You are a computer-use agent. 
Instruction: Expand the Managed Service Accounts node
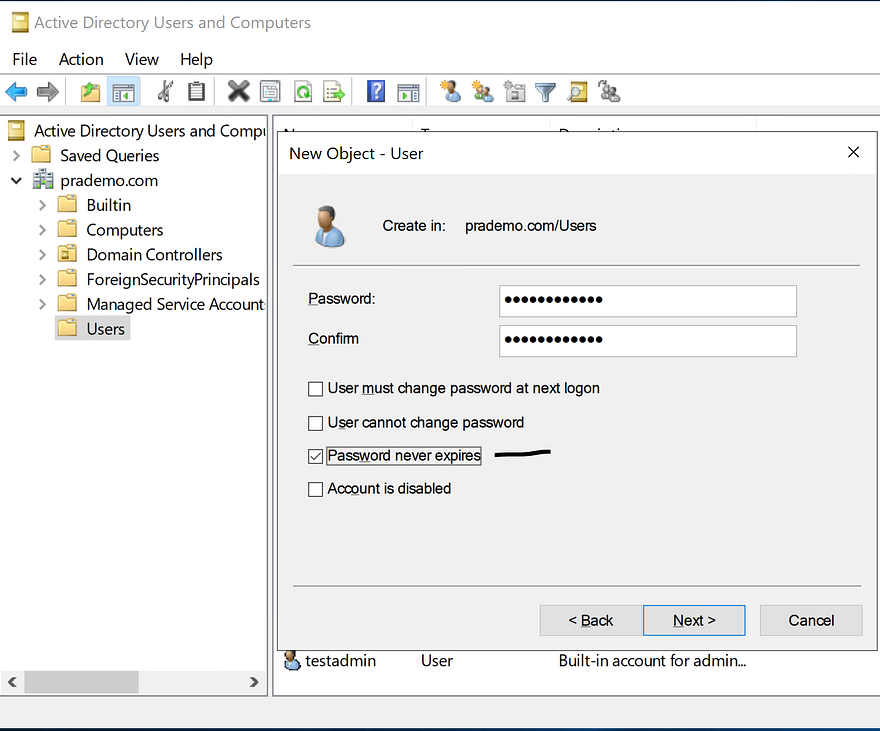42,304
